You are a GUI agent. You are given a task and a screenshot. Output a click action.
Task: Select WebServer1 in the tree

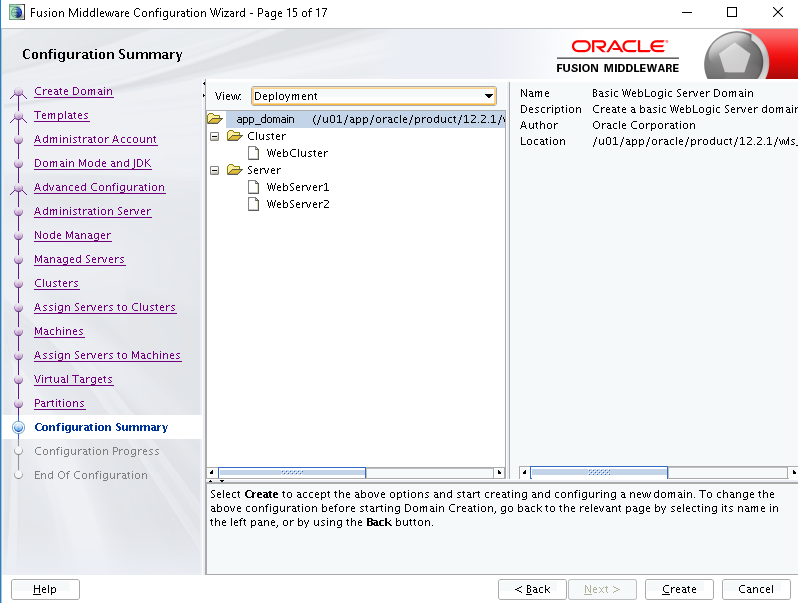[298, 187]
